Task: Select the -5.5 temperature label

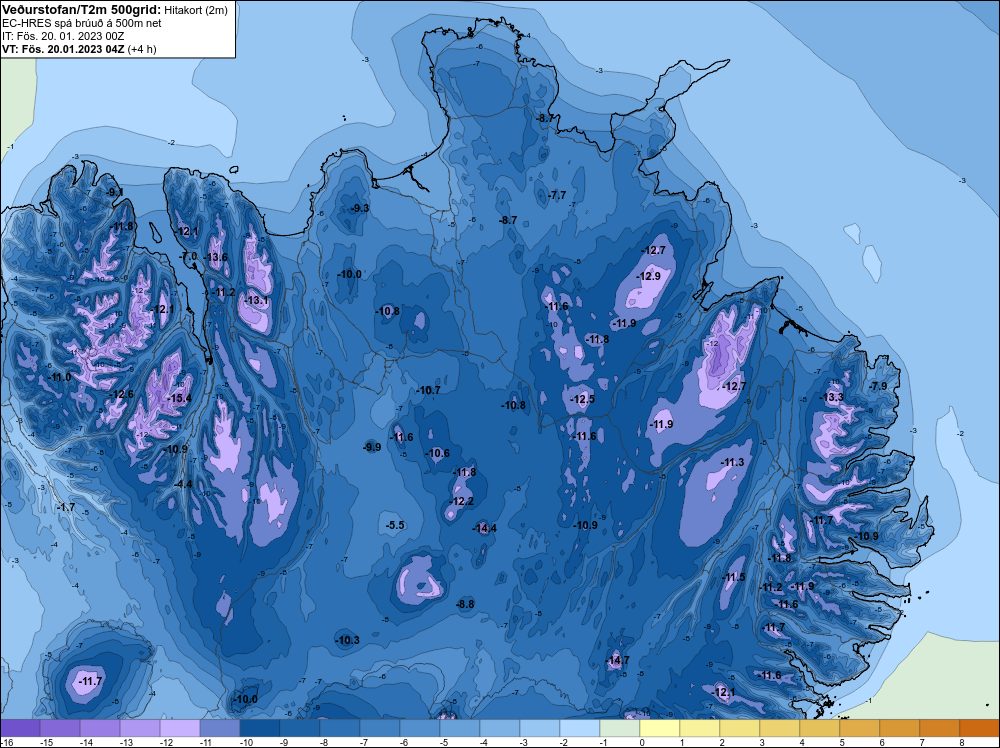Action: pos(395,525)
